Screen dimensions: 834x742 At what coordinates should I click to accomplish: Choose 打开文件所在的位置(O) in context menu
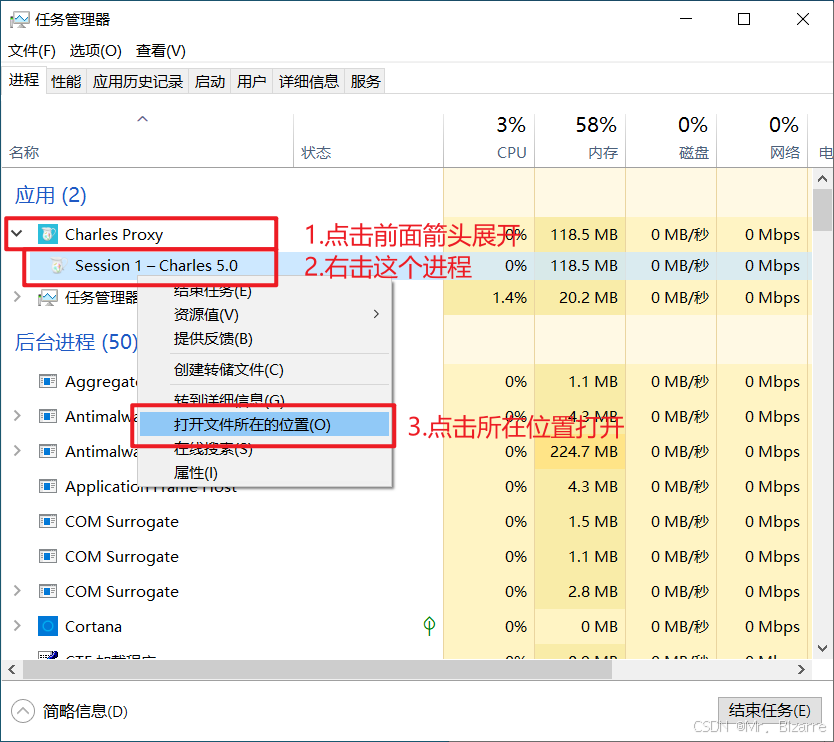pyautogui.click(x=264, y=424)
